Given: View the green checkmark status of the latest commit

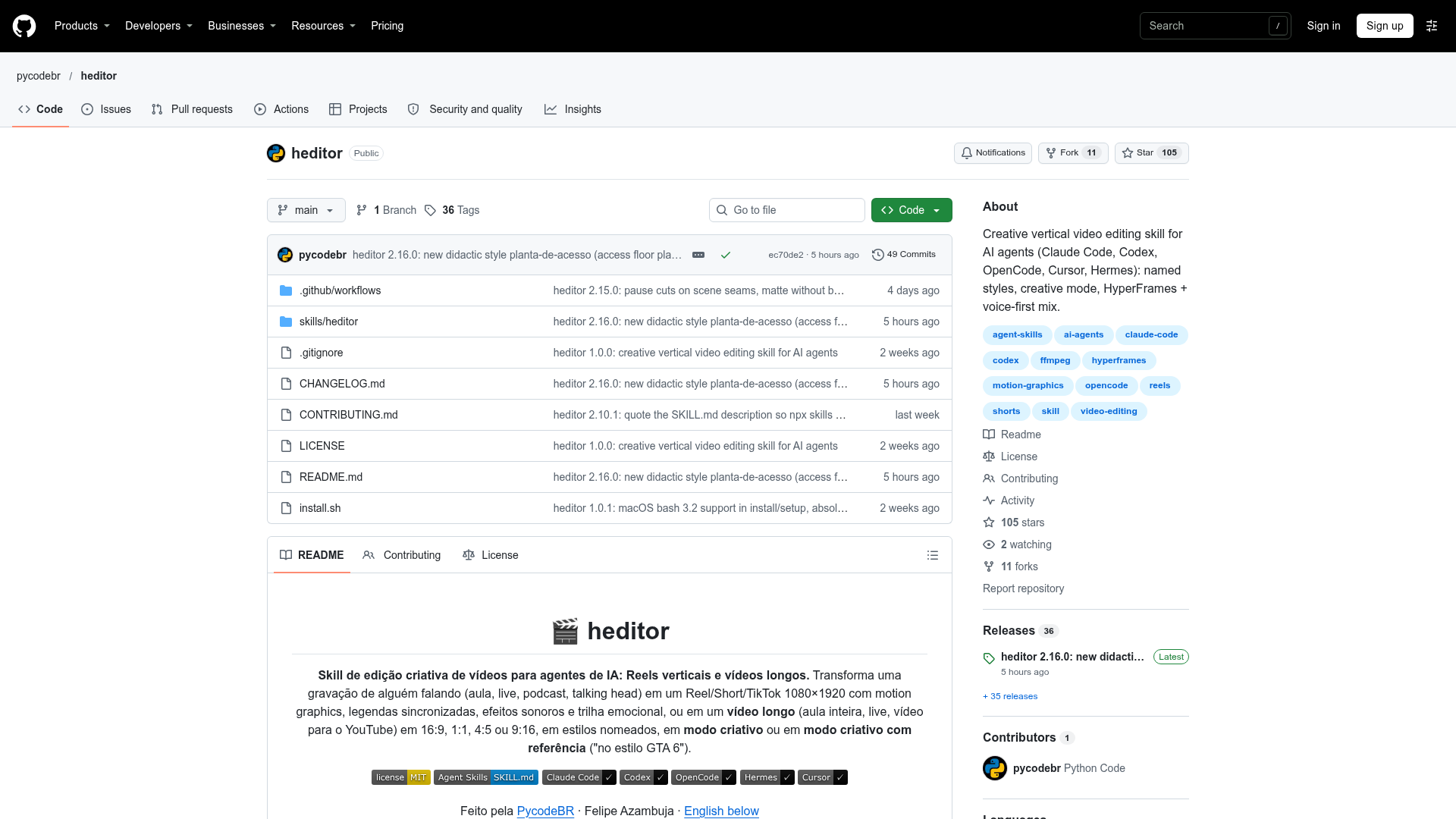Looking at the screenshot, I should coord(726,255).
